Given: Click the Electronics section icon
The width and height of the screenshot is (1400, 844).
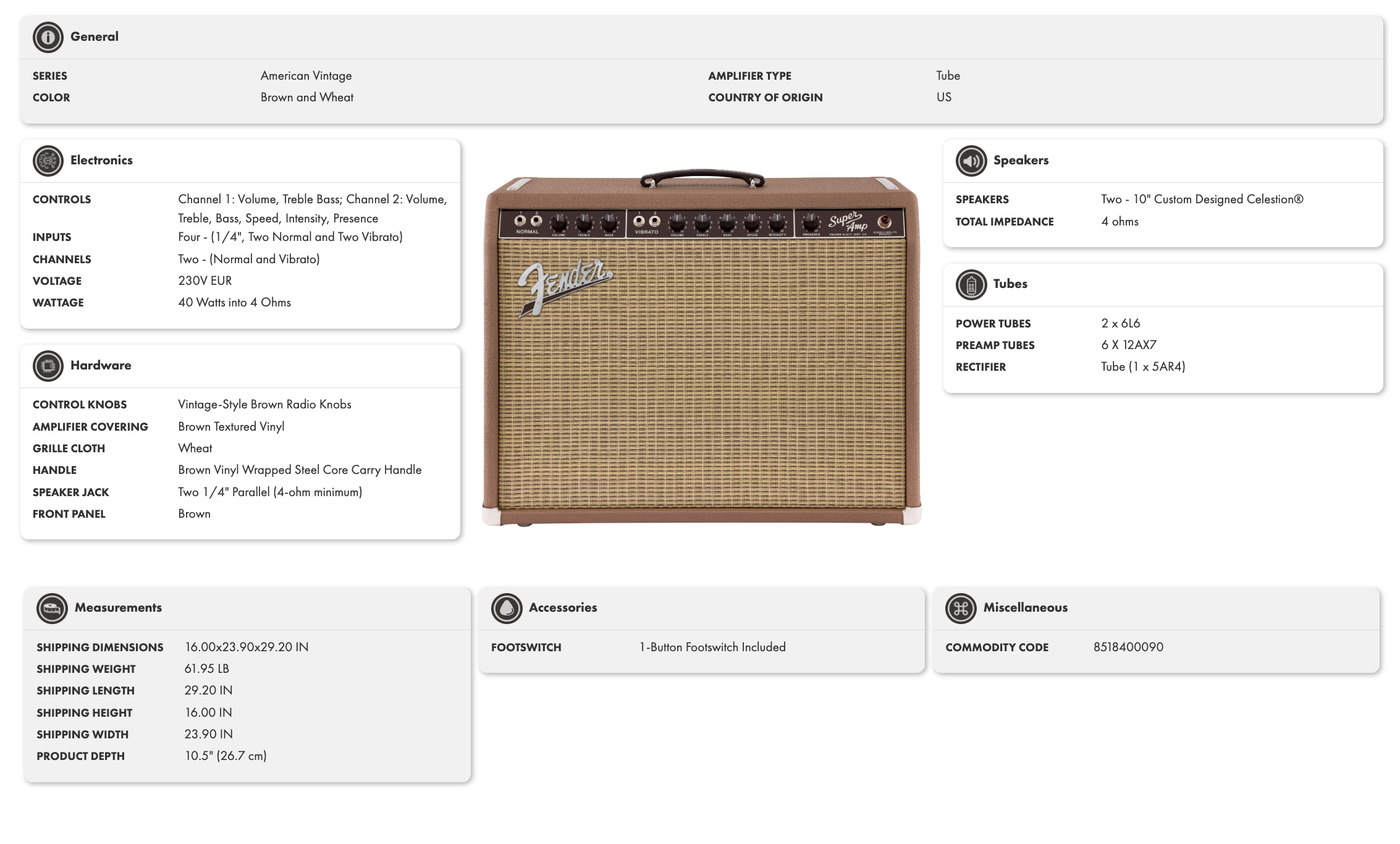Looking at the screenshot, I should (x=48, y=161).
